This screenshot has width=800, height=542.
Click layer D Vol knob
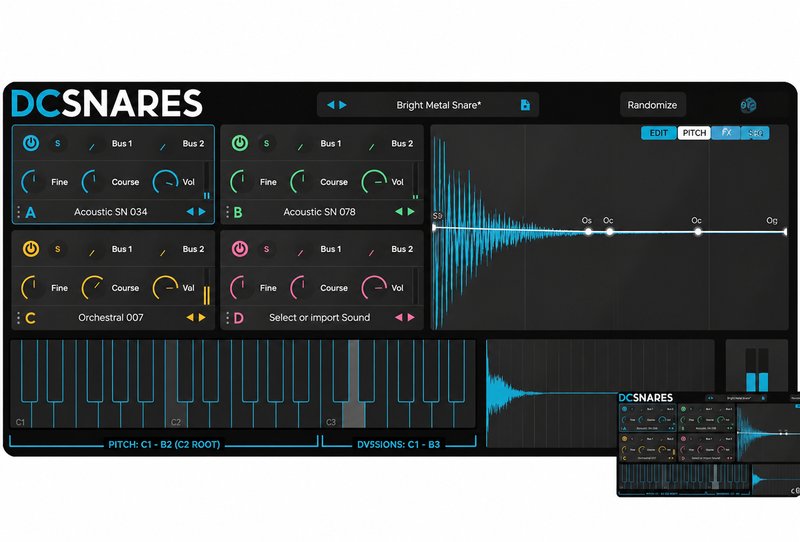[374, 288]
